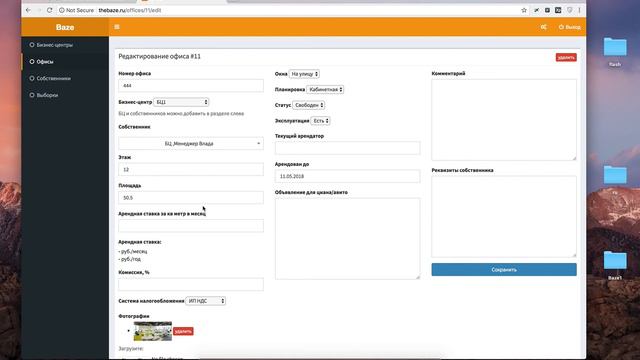Open the Окна dropdown
Viewport: 640px width, 360px height.
[304, 74]
